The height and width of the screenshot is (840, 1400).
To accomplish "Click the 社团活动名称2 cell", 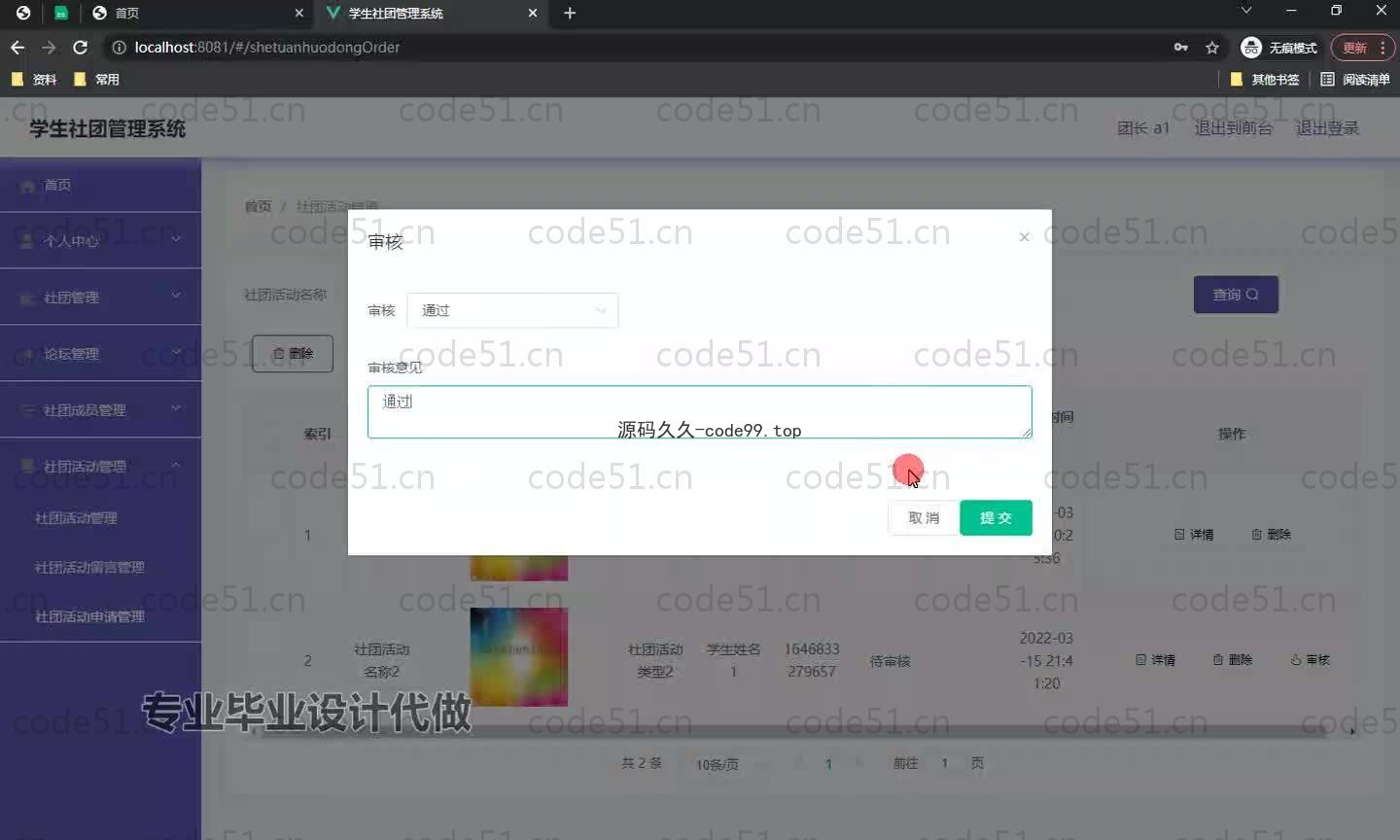I will [x=382, y=660].
